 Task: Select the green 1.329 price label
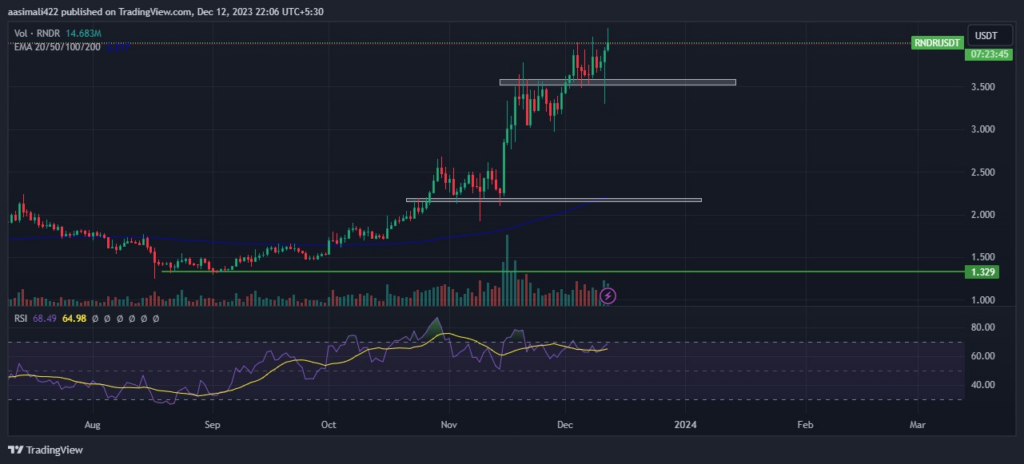point(982,272)
